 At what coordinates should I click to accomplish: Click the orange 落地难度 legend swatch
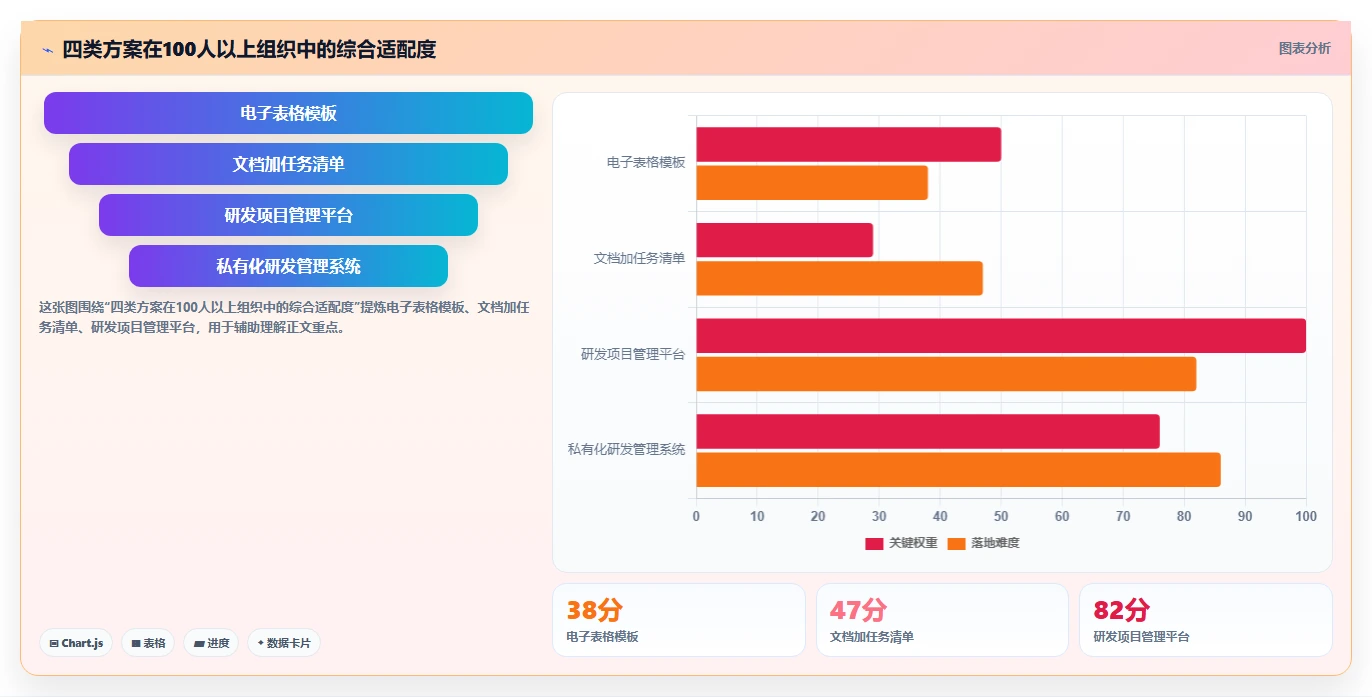[x=956, y=543]
